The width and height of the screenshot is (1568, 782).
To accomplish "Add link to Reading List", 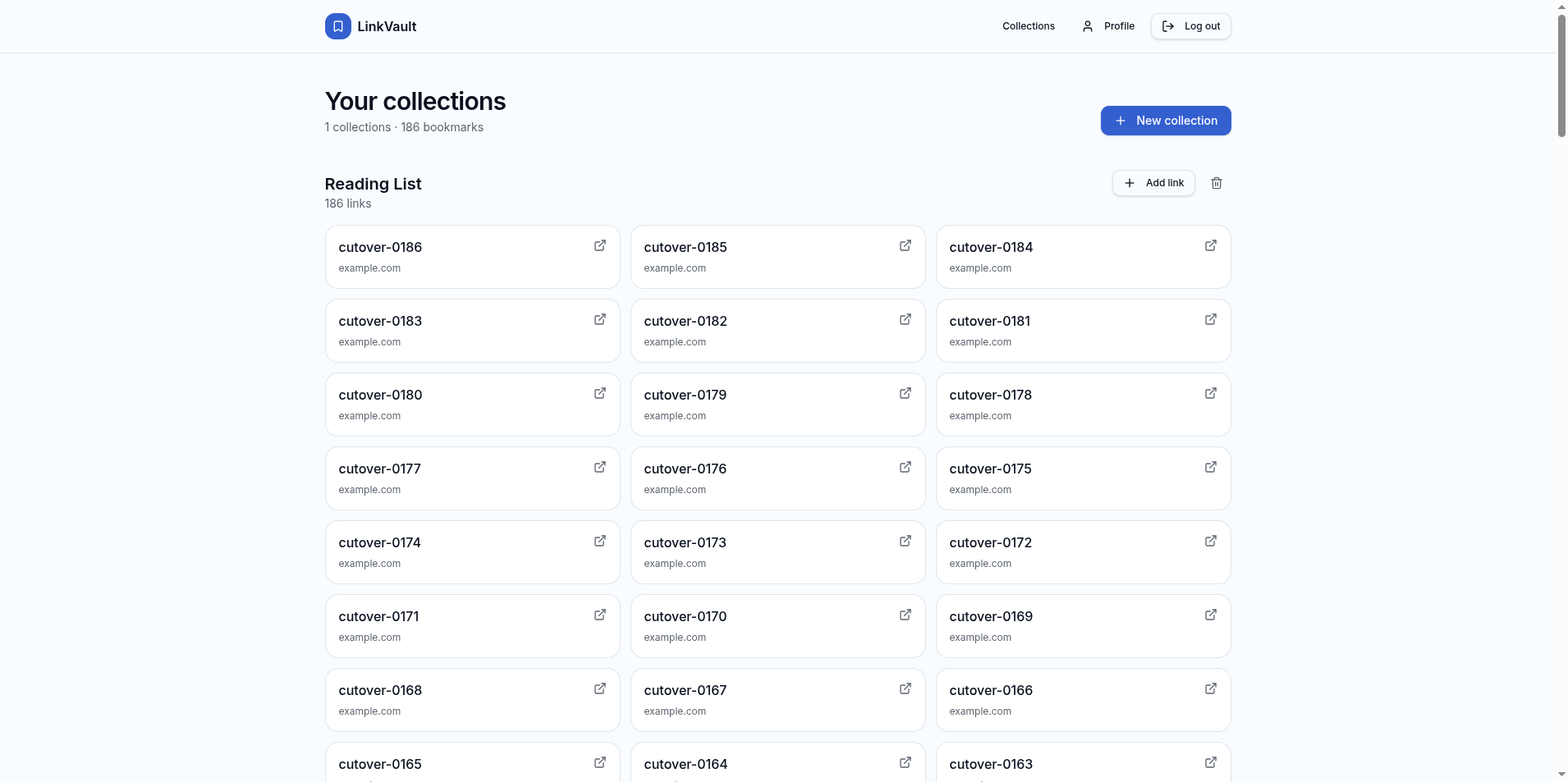I will pos(1153,183).
